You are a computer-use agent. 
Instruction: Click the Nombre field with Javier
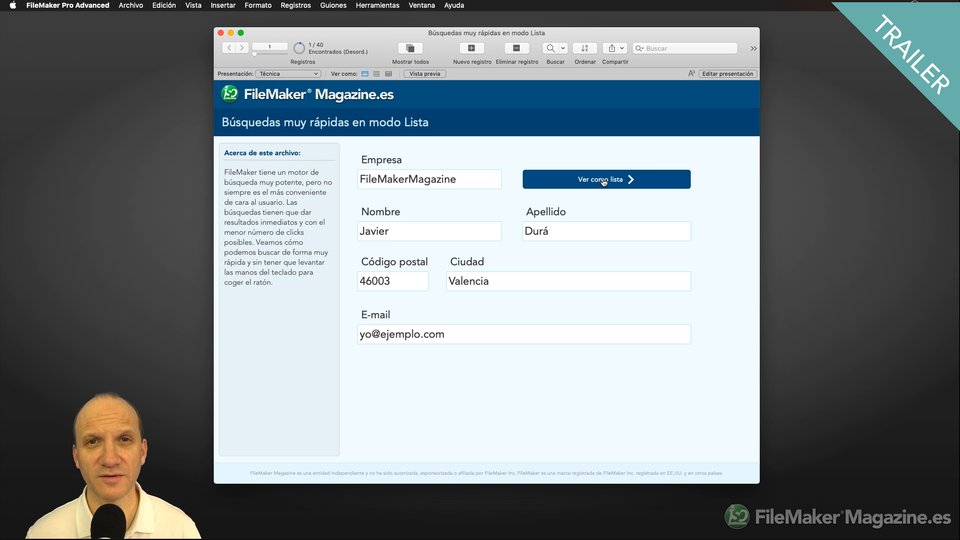click(429, 231)
